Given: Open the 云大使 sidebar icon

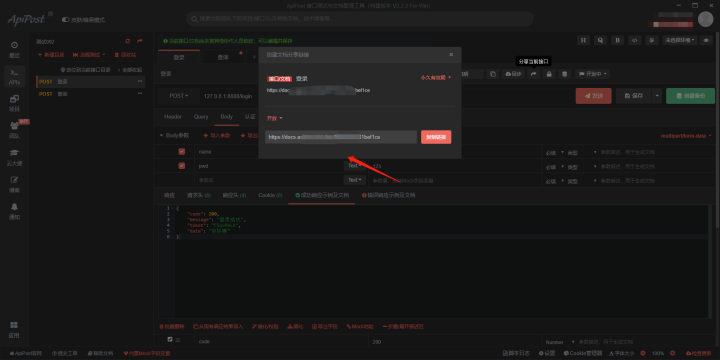Looking at the screenshot, I should [14, 157].
